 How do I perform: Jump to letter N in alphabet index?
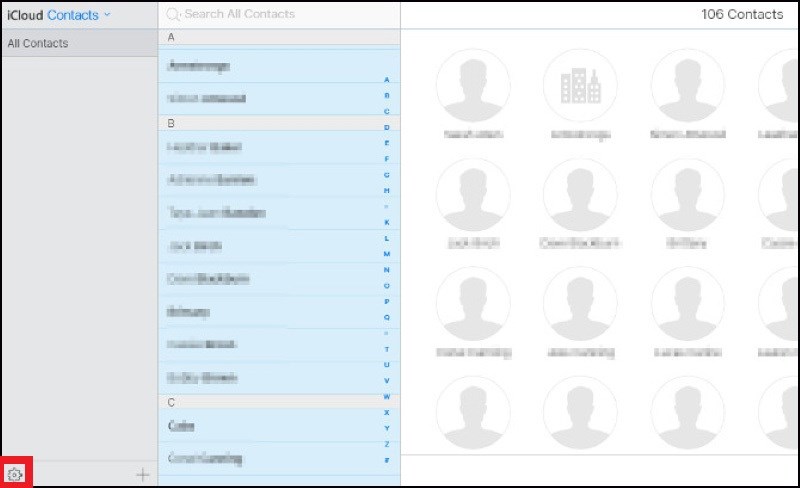[x=387, y=270]
